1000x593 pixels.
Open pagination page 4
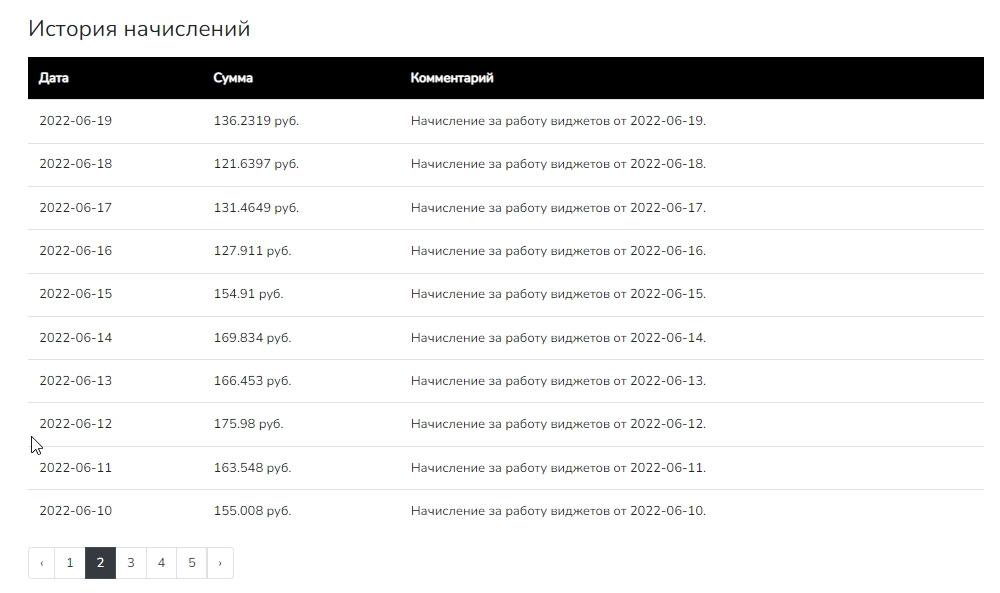[161, 563]
